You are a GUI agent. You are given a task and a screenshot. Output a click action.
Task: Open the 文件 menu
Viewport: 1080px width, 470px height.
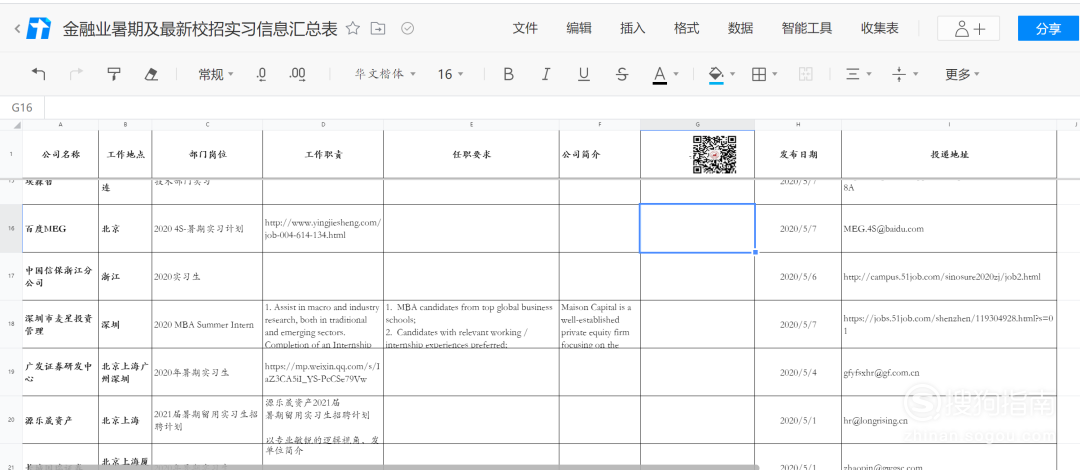[x=525, y=28]
